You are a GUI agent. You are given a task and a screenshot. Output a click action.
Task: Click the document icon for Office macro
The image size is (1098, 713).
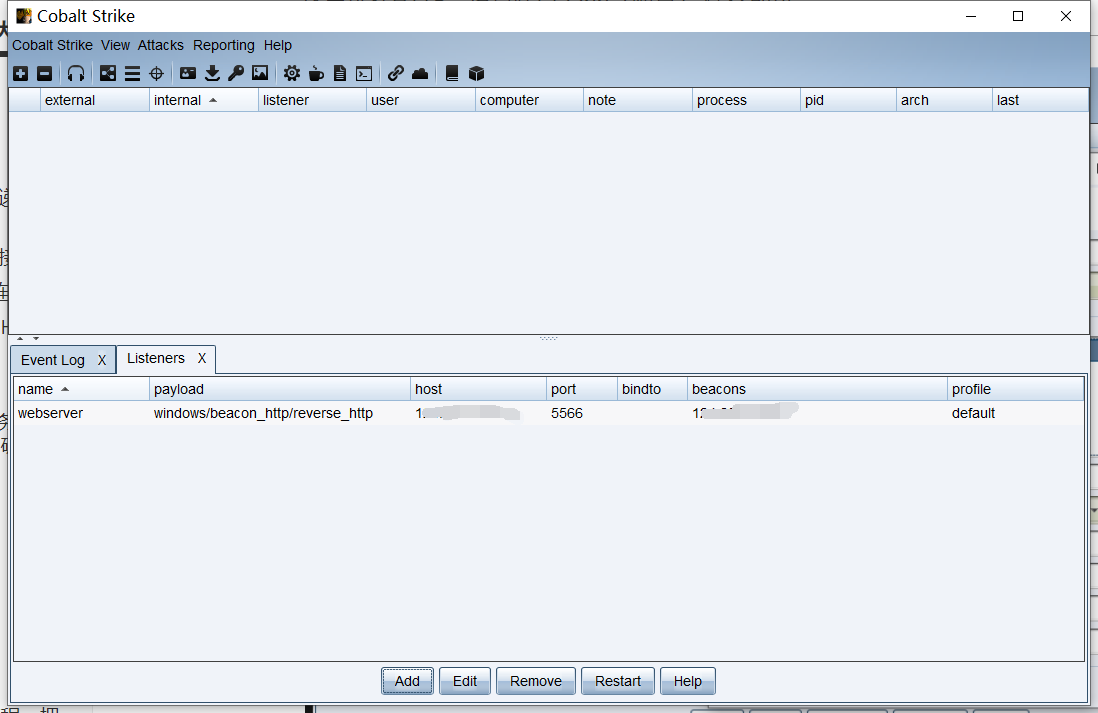340,73
